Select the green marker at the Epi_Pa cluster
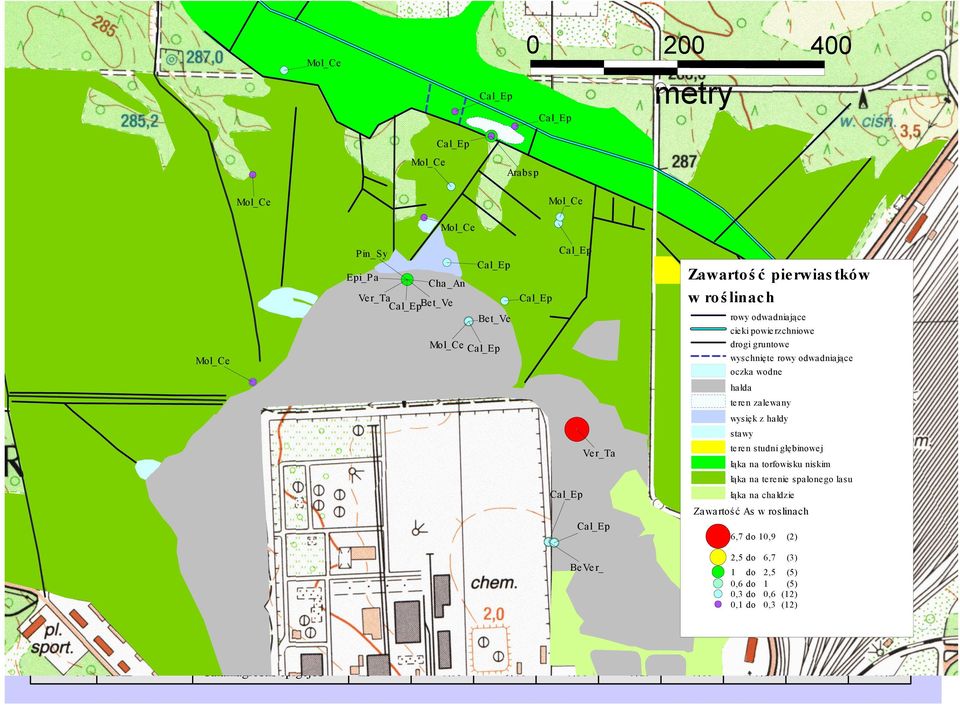 (x=407, y=280)
